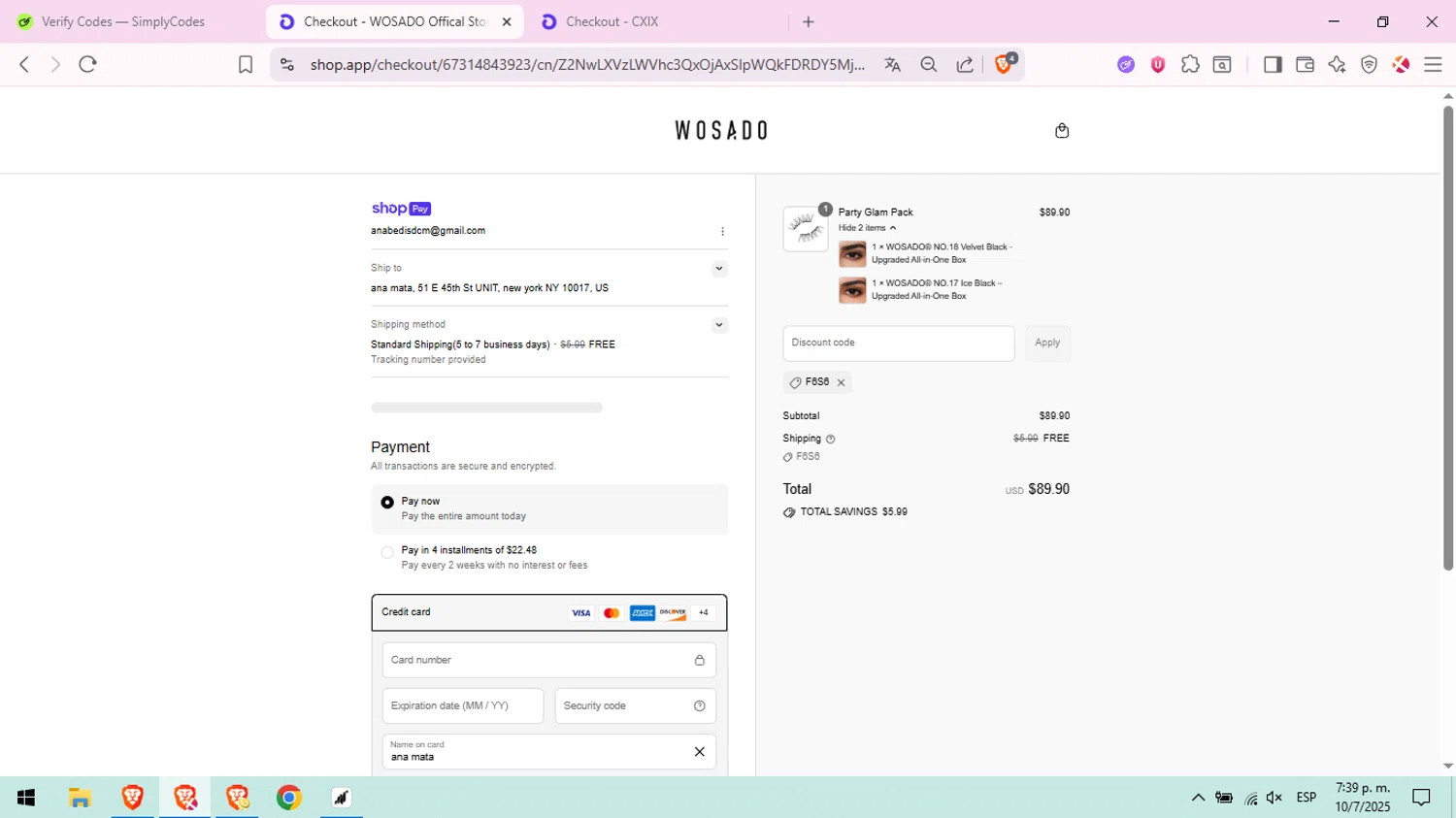The width and height of the screenshot is (1456, 818).
Task: Expand the Shipping method section
Action: (719, 325)
